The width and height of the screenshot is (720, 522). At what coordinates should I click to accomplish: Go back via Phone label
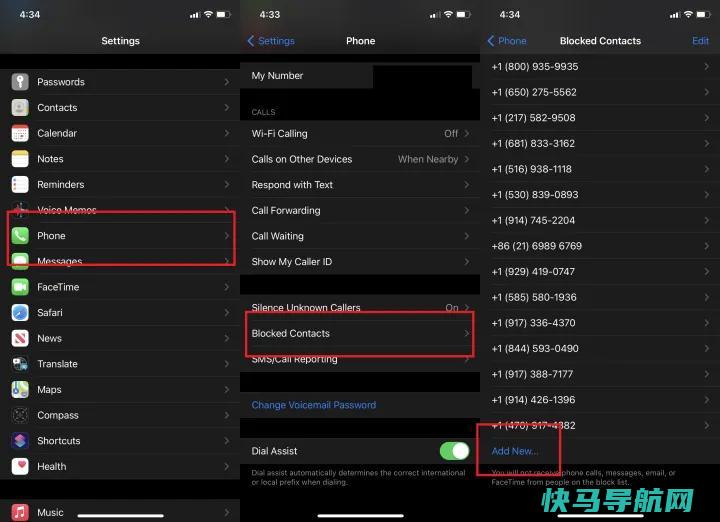(x=512, y=41)
